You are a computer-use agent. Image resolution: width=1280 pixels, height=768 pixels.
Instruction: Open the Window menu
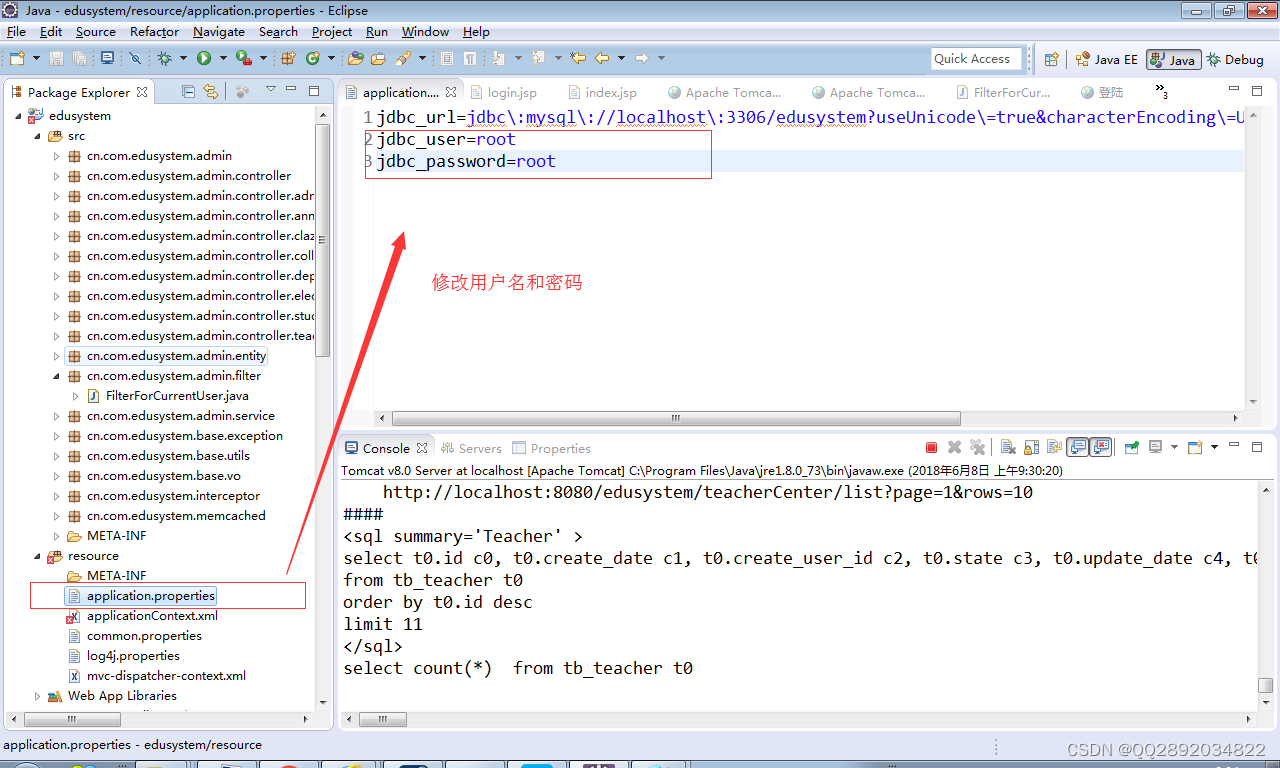coord(424,31)
